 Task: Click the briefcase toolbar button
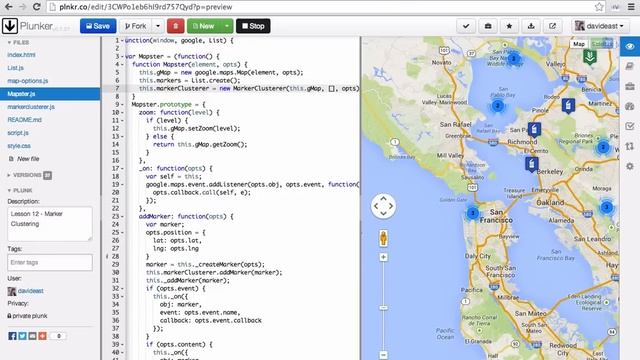coord(488,26)
